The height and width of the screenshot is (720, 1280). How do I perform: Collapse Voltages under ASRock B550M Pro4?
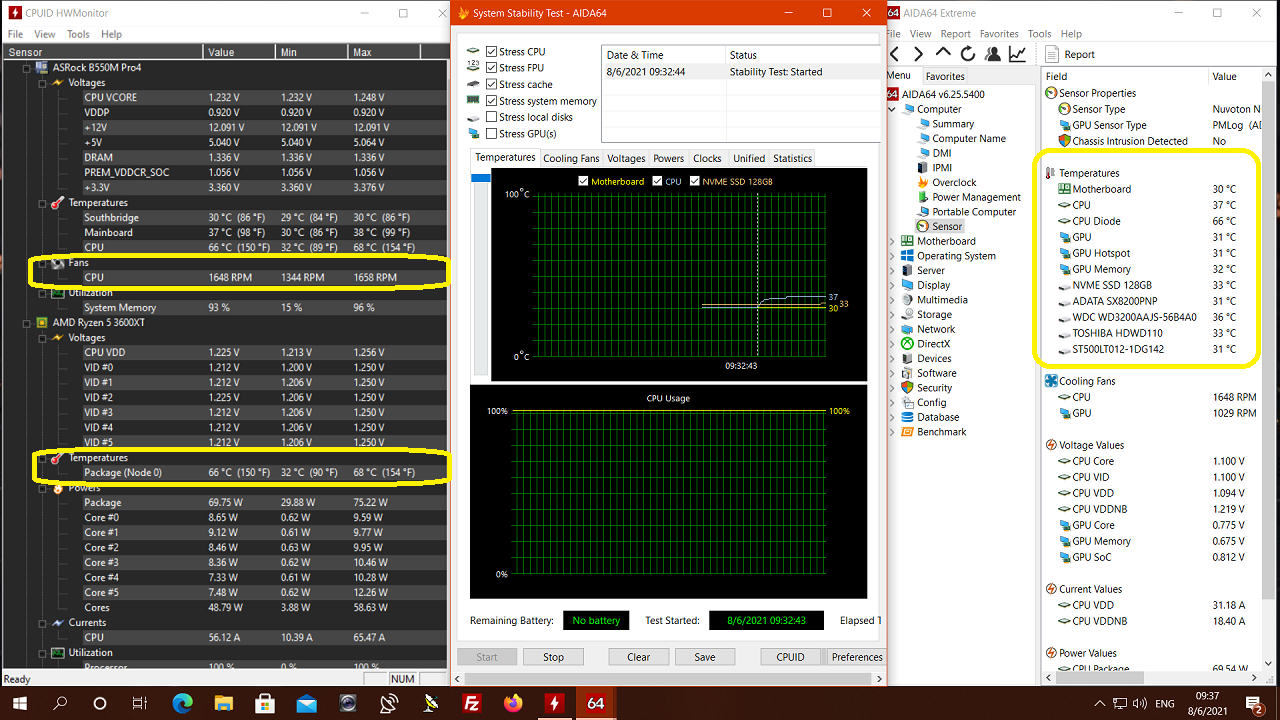(43, 83)
